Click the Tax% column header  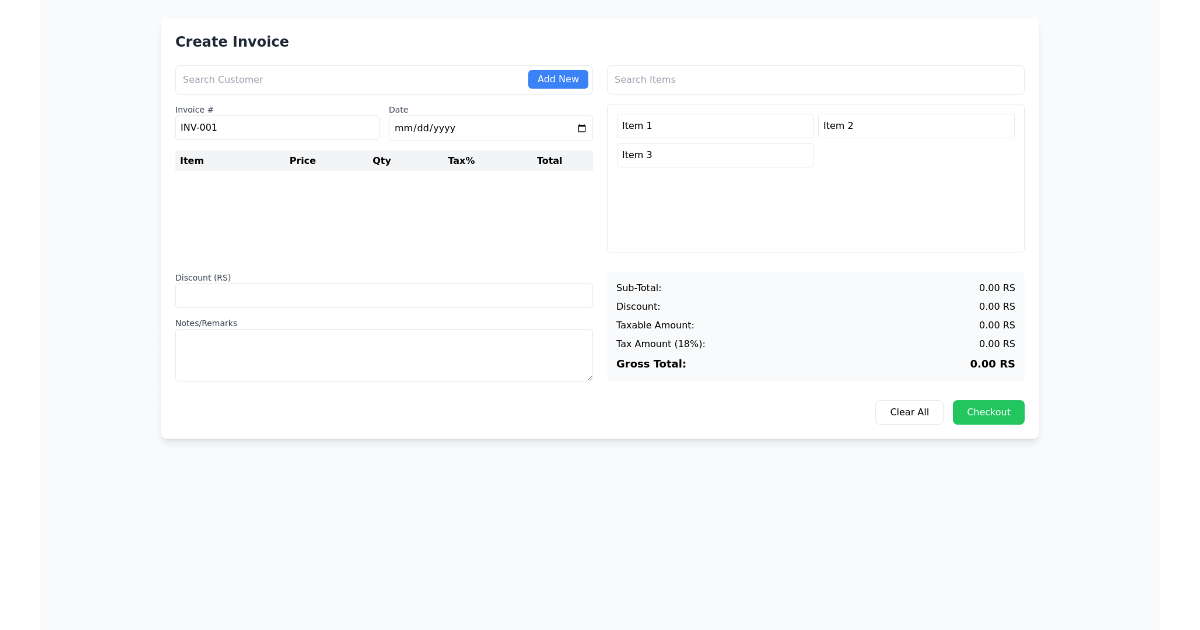tap(461, 161)
